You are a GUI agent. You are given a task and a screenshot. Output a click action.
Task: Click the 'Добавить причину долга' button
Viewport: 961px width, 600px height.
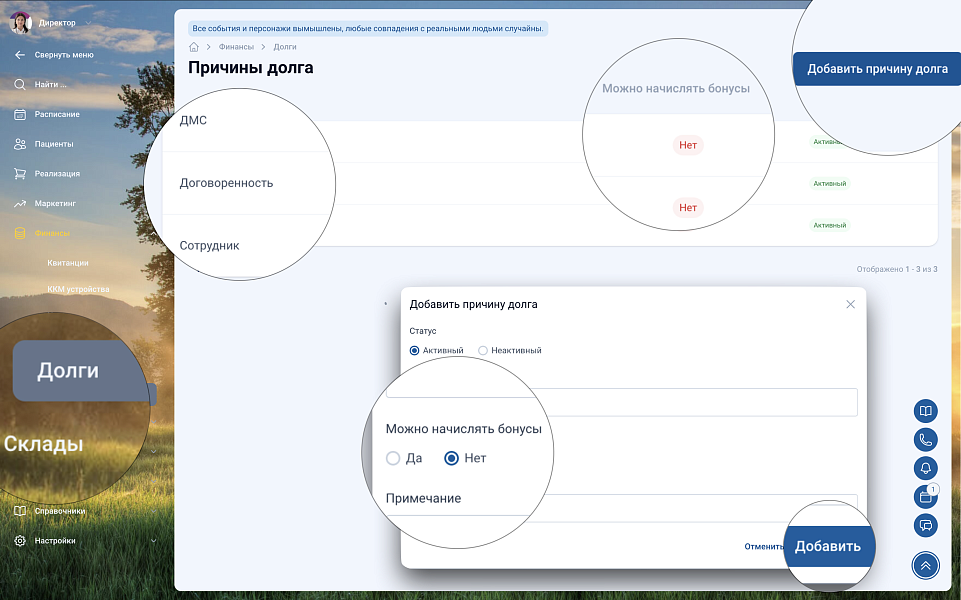[877, 69]
